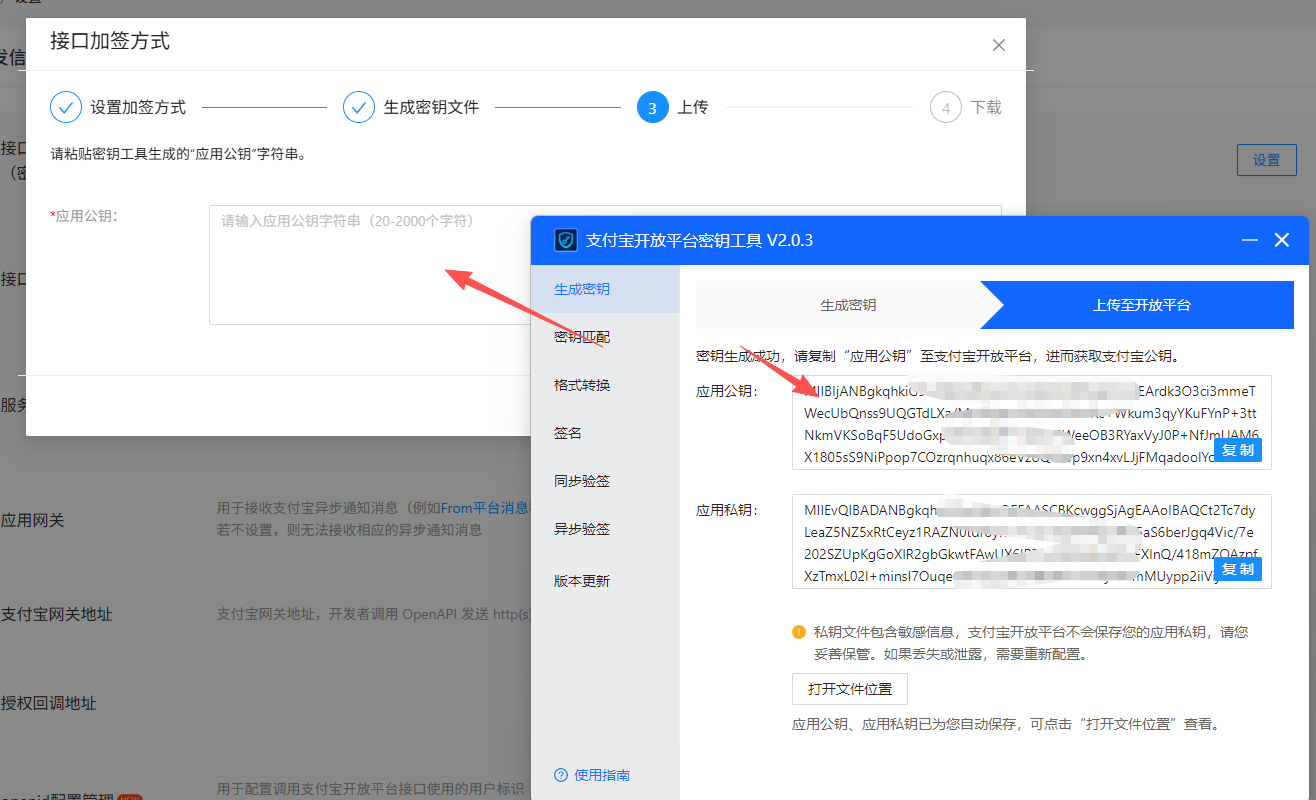Image resolution: width=1316 pixels, height=800 pixels.
Task: Open the 签名 sidebar section
Action: [x=568, y=433]
